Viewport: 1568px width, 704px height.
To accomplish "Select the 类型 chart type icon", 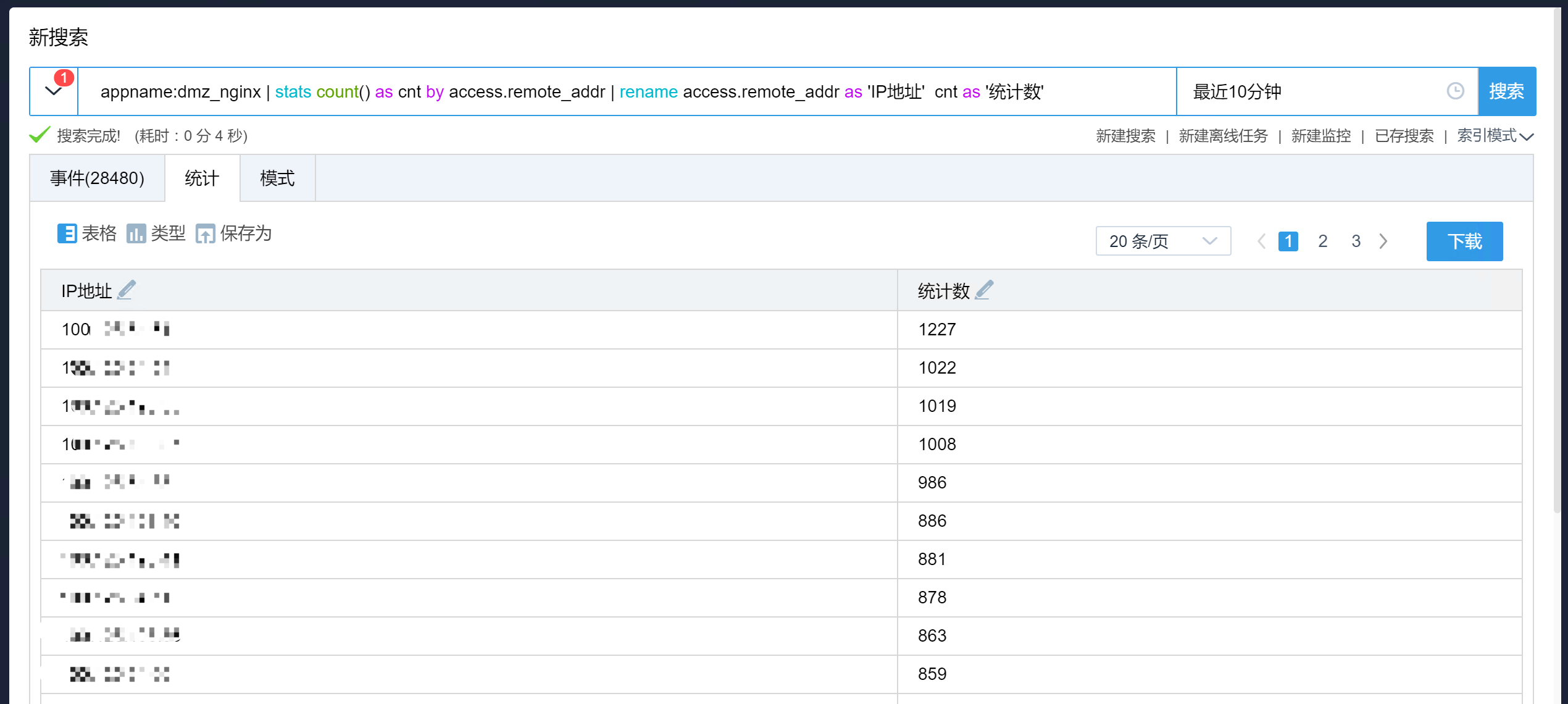I will click(137, 233).
